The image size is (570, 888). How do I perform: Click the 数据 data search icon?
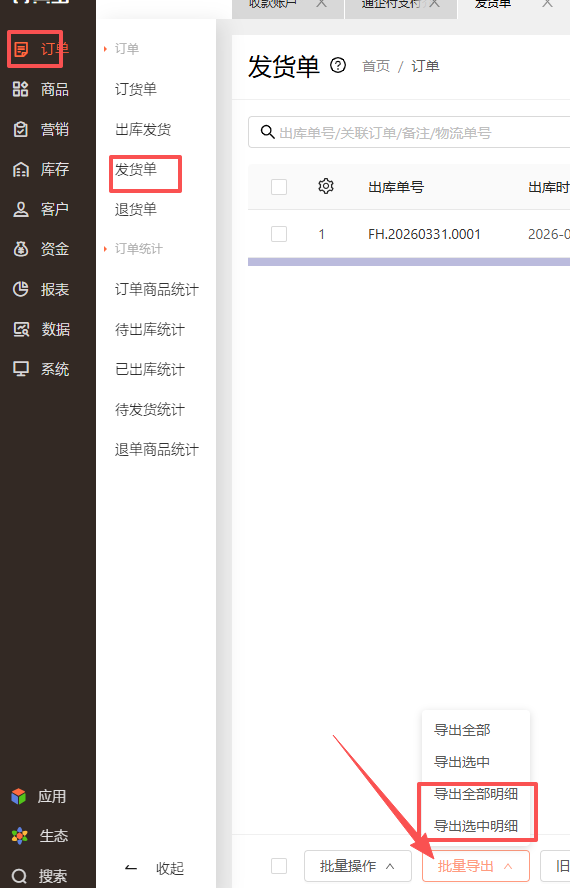pyautogui.click(x=21, y=329)
